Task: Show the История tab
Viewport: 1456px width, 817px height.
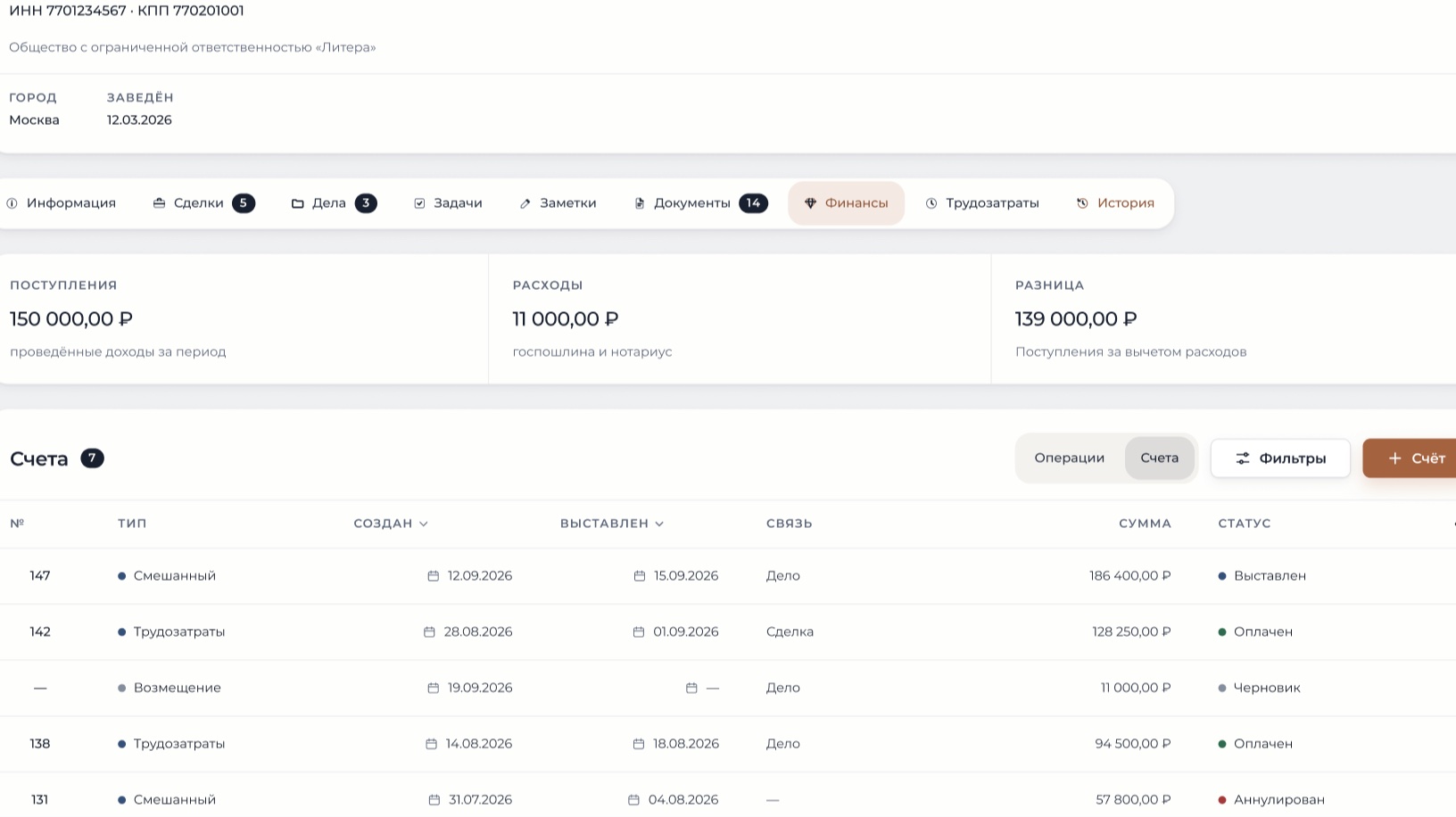Action: pos(1115,203)
